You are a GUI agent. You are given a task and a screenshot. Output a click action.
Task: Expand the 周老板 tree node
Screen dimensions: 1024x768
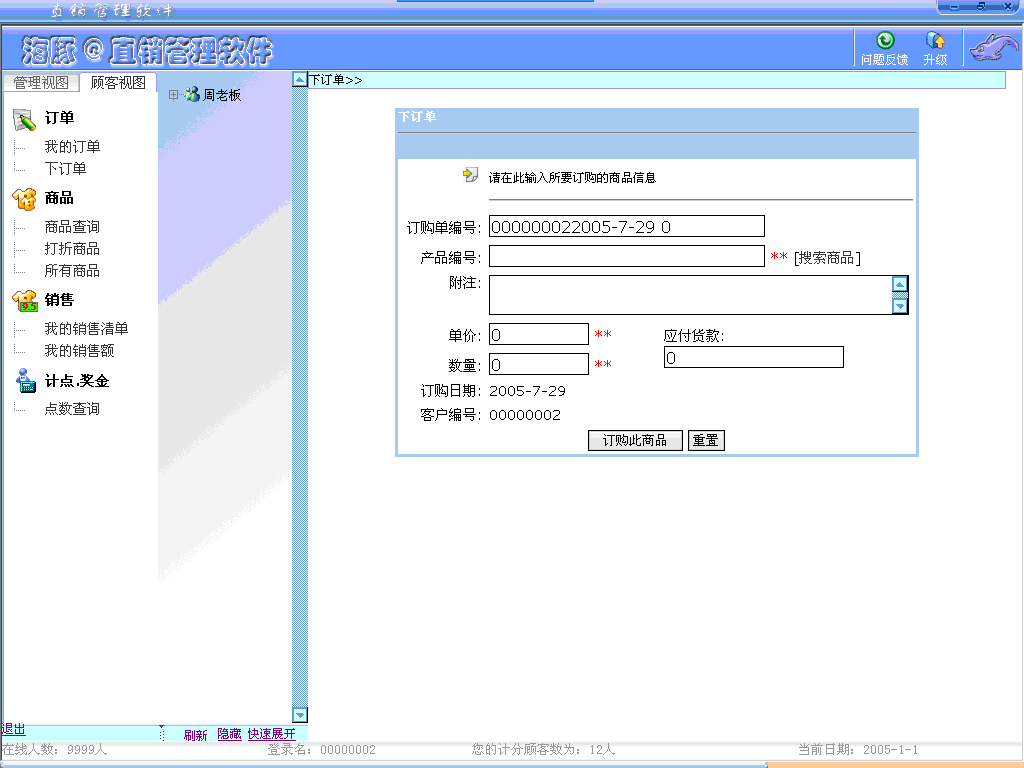pyautogui.click(x=173, y=95)
